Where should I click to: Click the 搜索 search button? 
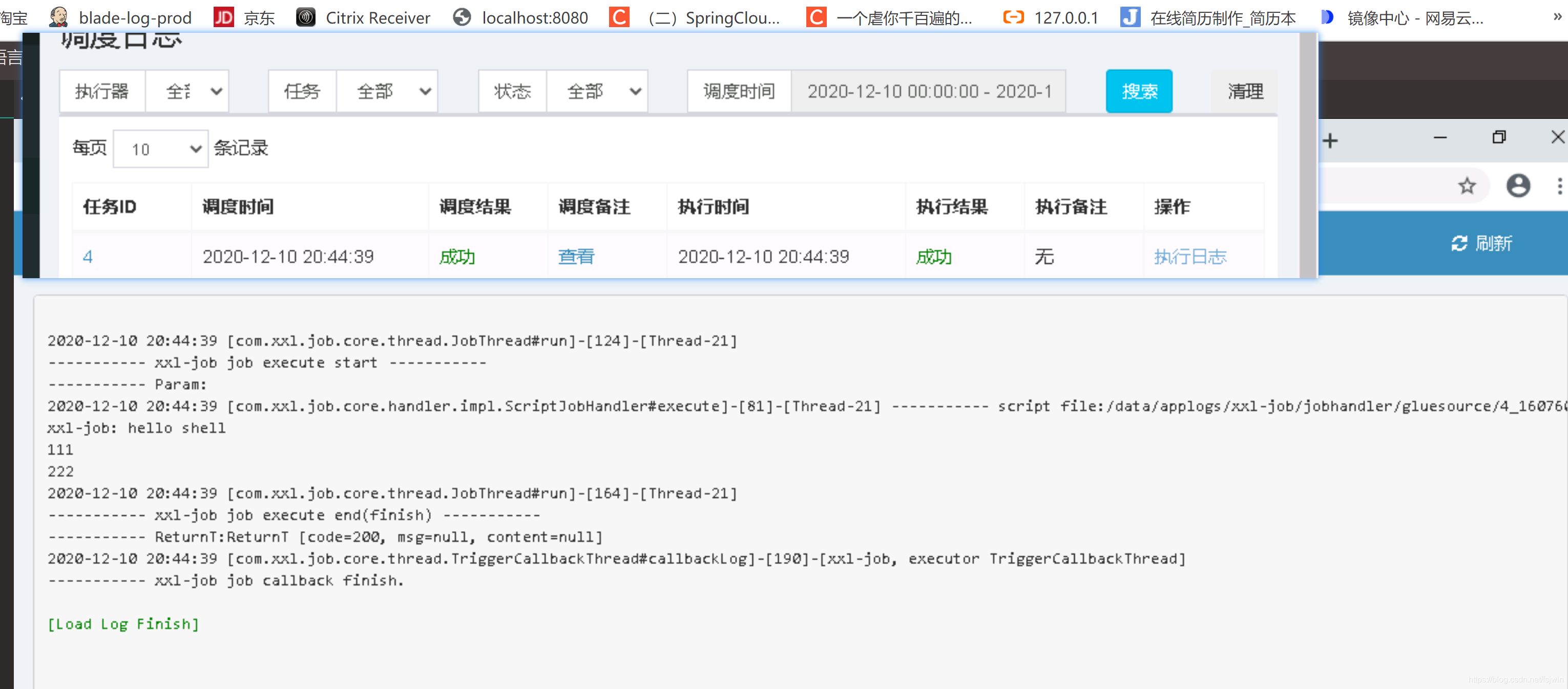(x=1139, y=91)
